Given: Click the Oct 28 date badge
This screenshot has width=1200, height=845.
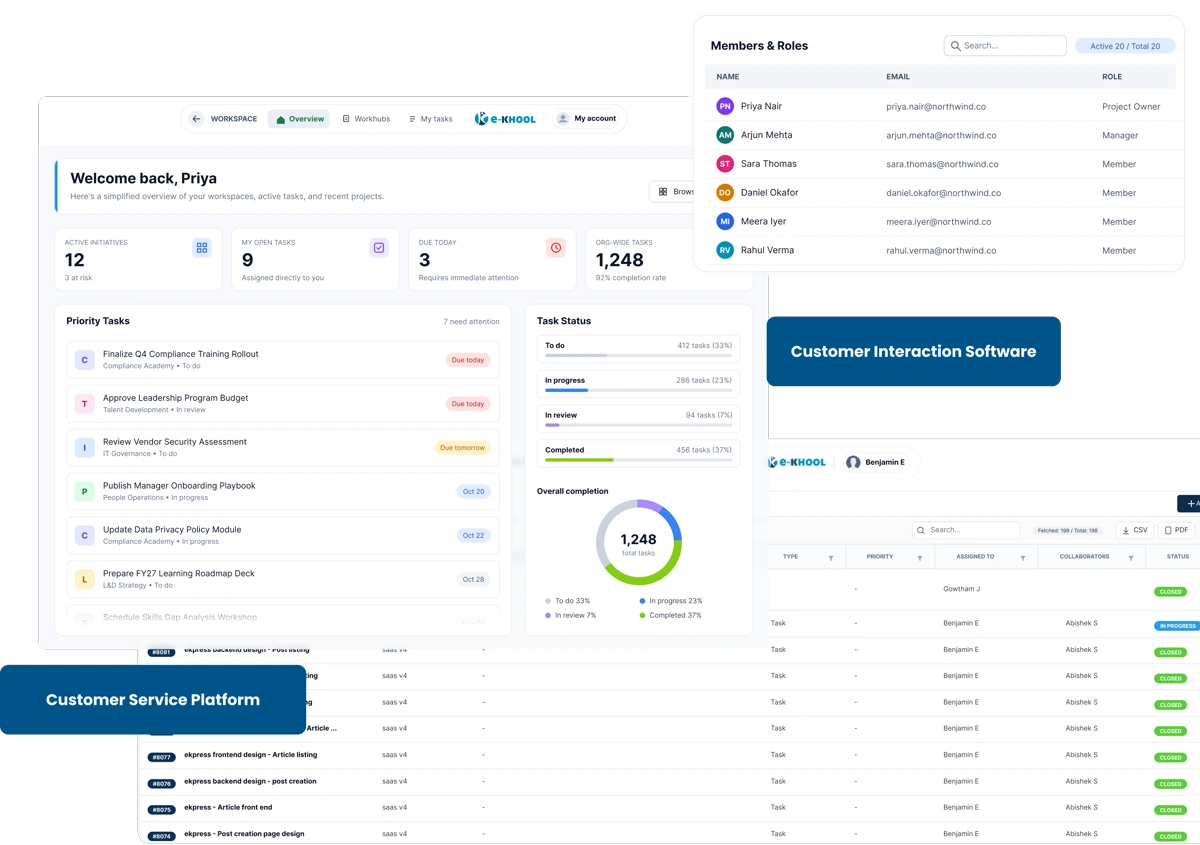Looking at the screenshot, I should (474, 579).
